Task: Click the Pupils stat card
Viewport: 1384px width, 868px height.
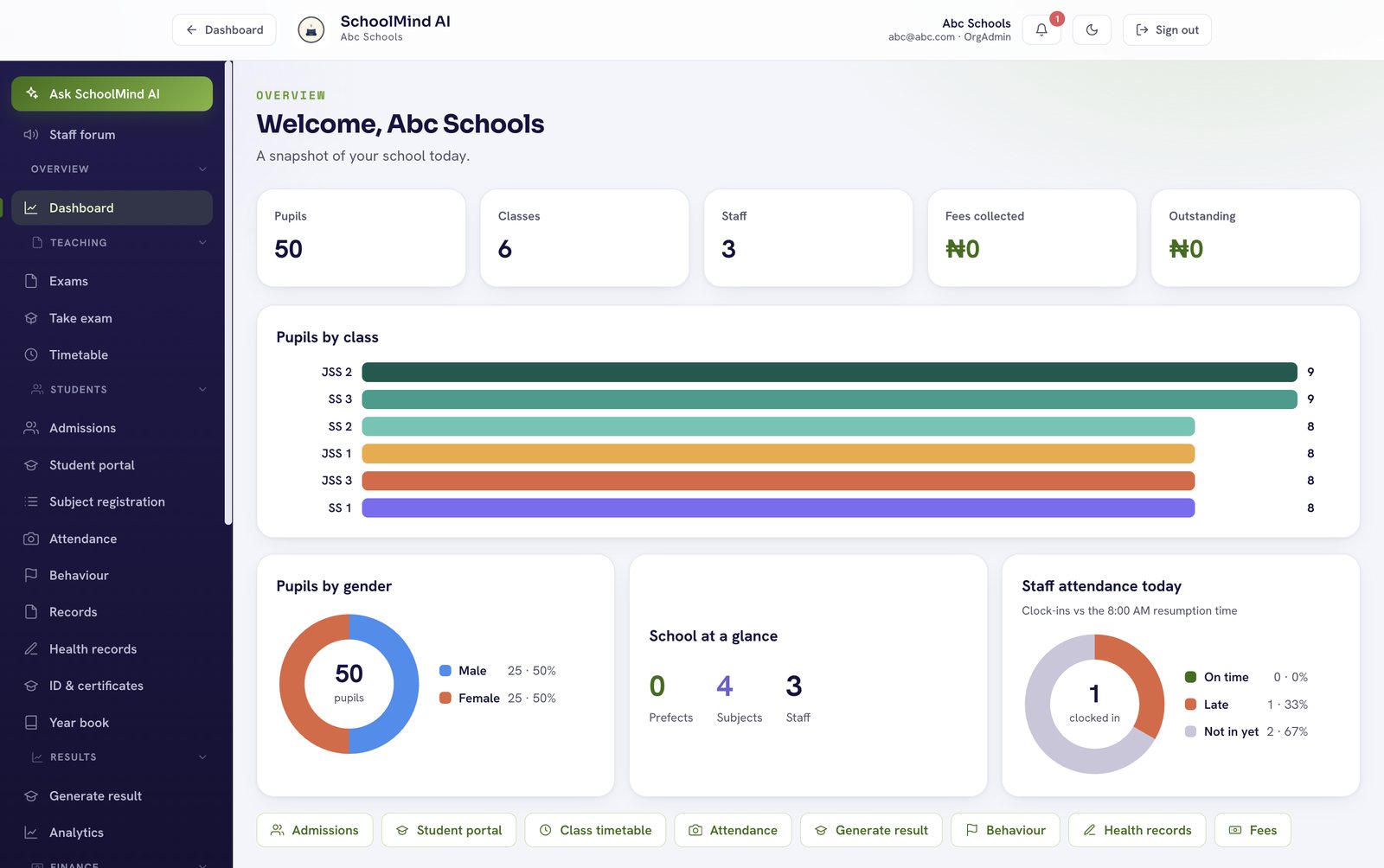Action: 361,238
